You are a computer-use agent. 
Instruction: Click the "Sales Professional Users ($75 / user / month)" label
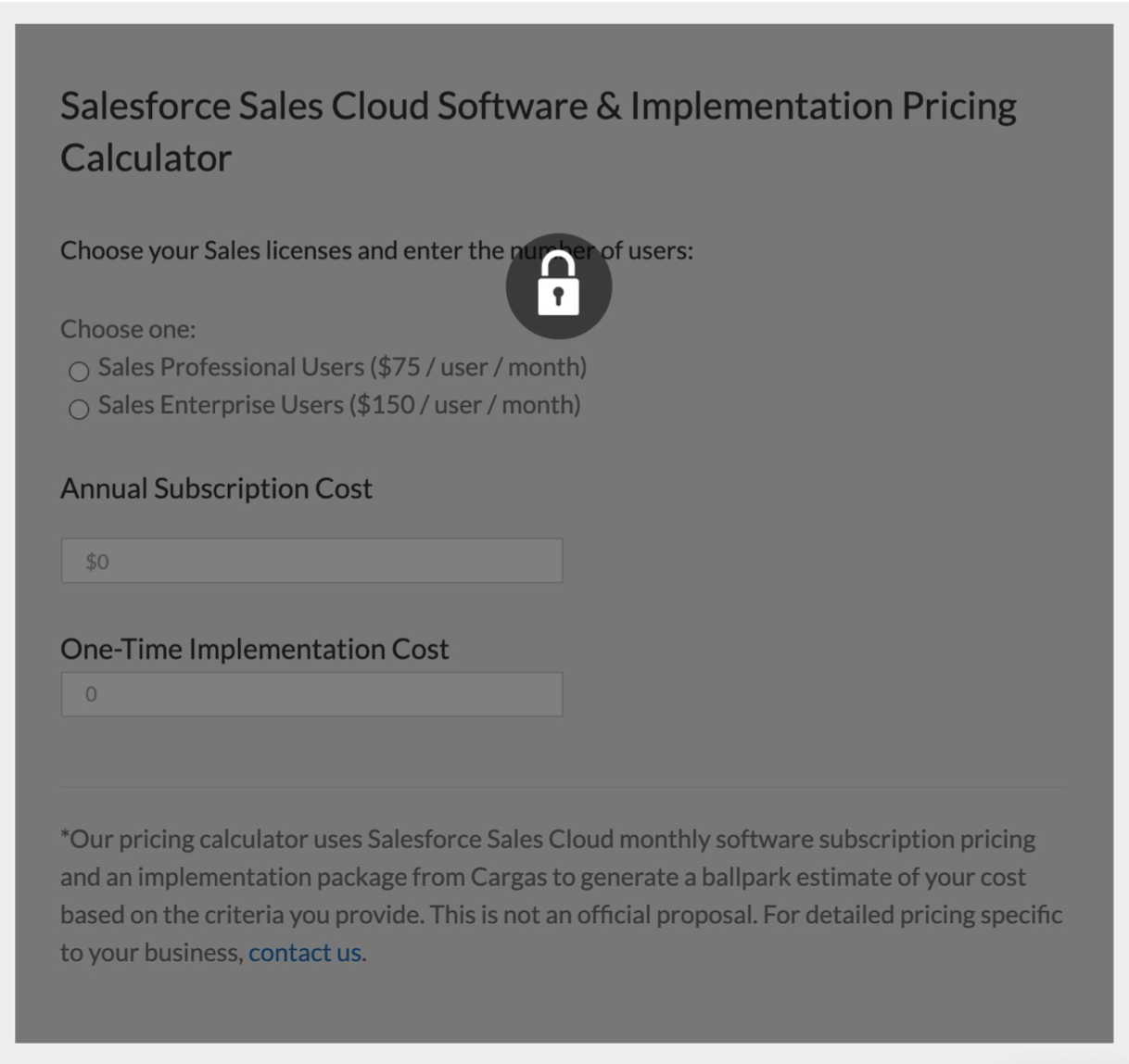[x=342, y=367]
